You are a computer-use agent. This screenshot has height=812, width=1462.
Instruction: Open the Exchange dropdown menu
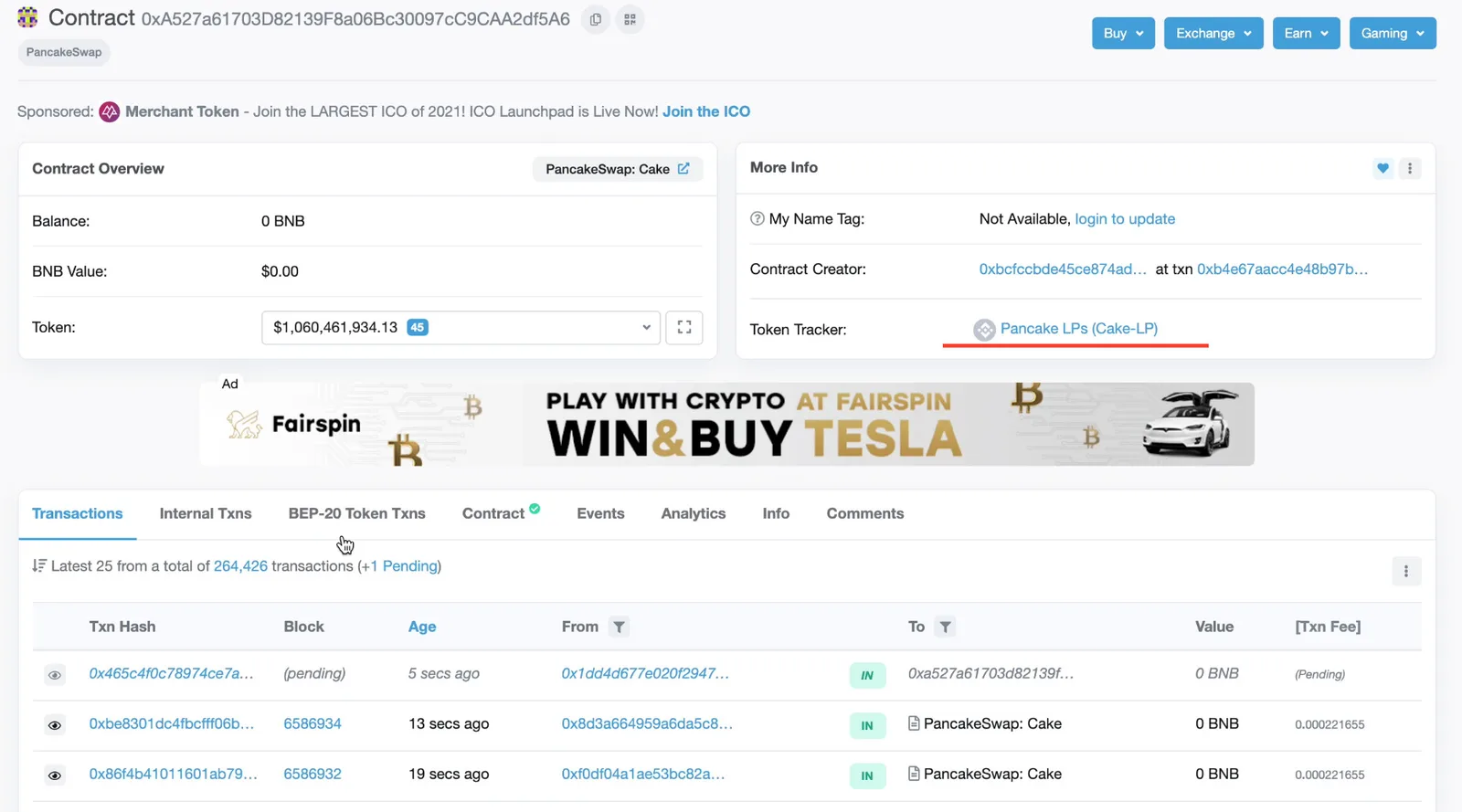click(x=1213, y=33)
